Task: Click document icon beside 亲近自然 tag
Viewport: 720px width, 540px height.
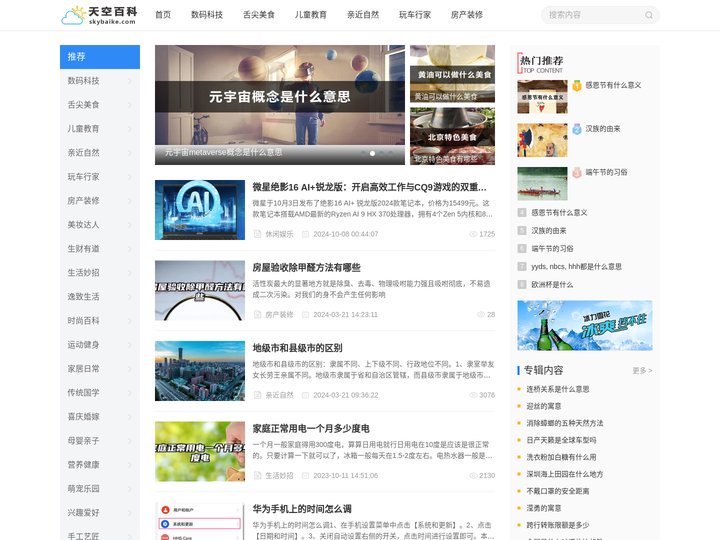Action: click(x=258, y=395)
